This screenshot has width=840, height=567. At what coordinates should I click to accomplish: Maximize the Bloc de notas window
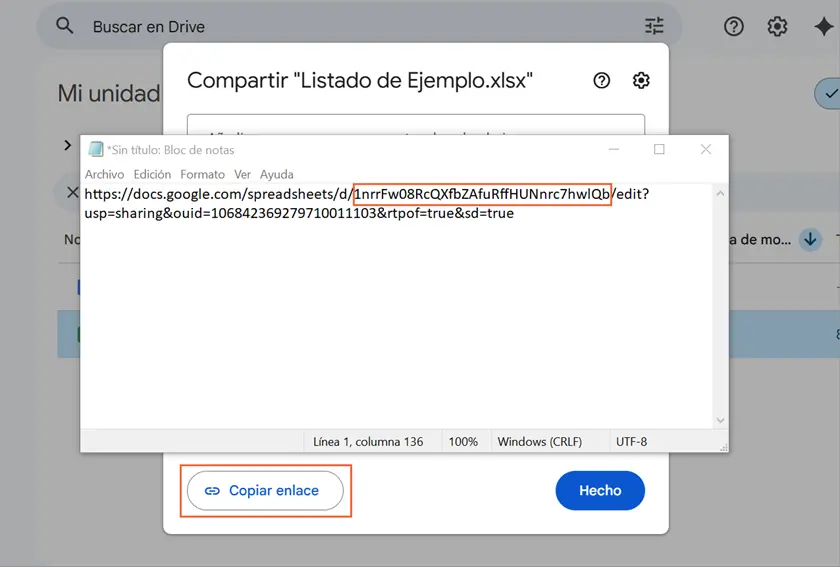[x=659, y=150]
